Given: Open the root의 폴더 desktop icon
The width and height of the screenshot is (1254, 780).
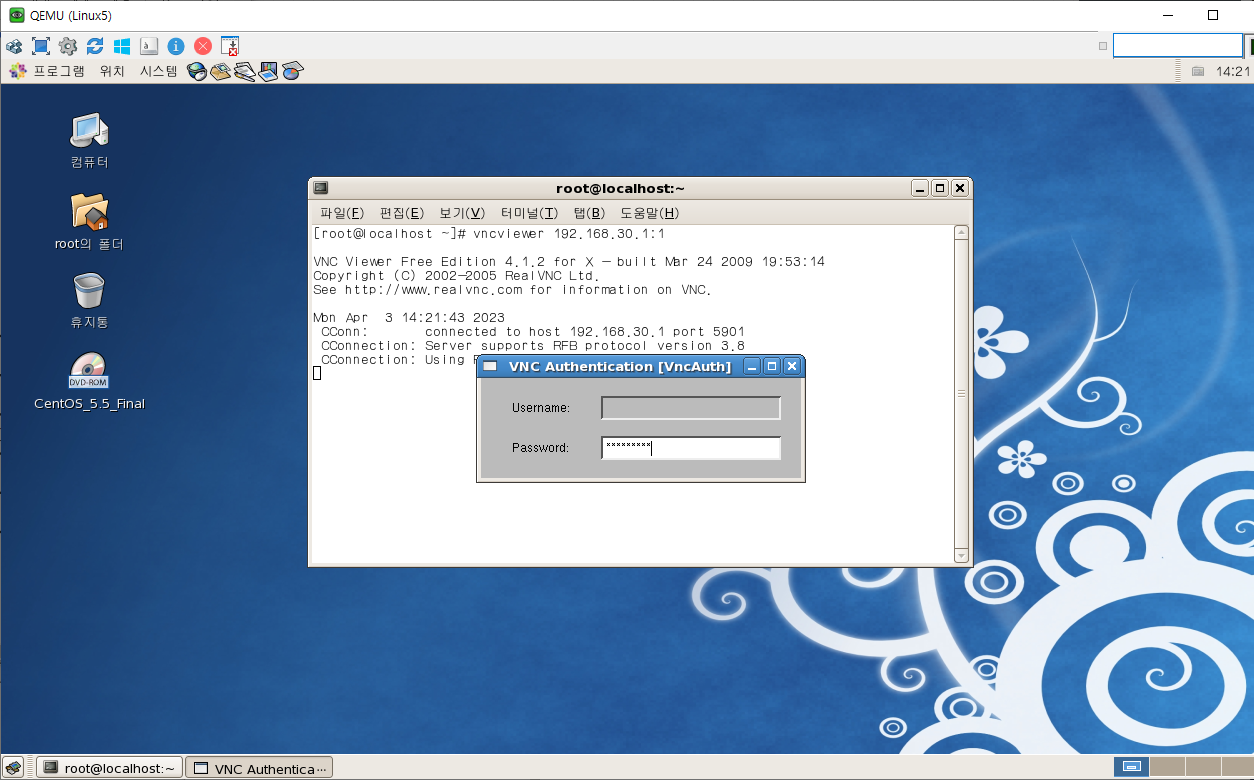Looking at the screenshot, I should [89, 222].
